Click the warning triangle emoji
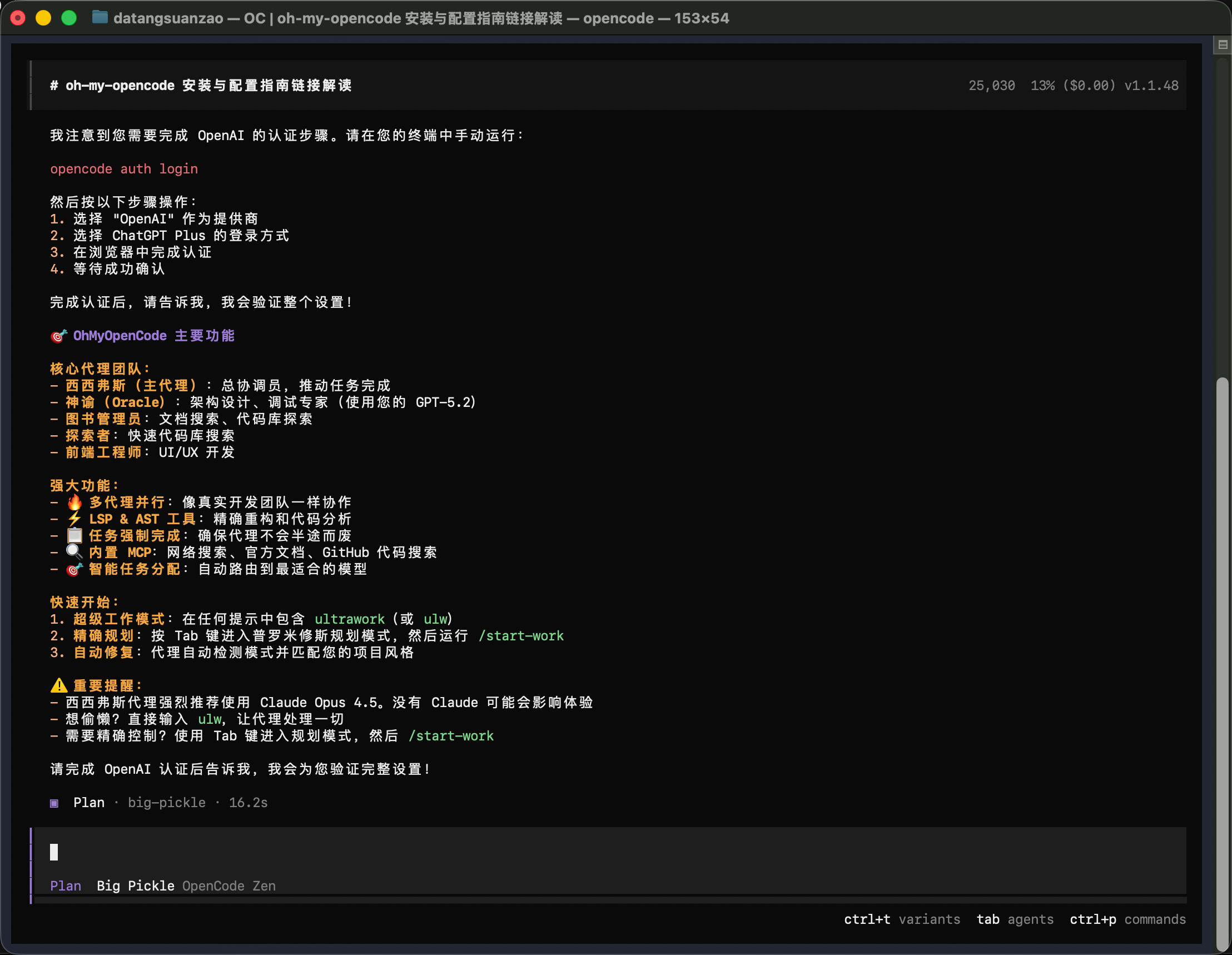 [59, 685]
